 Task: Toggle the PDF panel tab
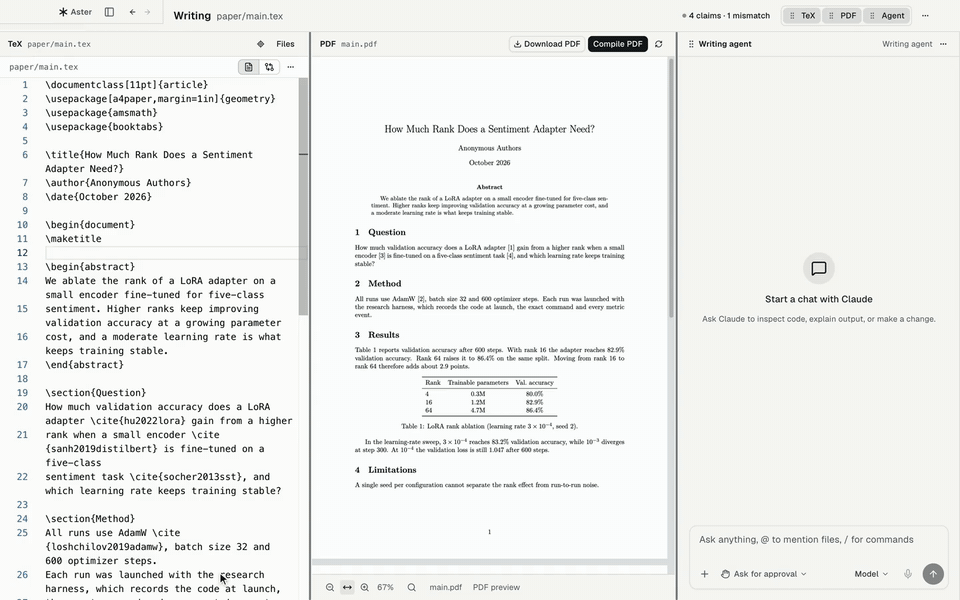[842, 15]
